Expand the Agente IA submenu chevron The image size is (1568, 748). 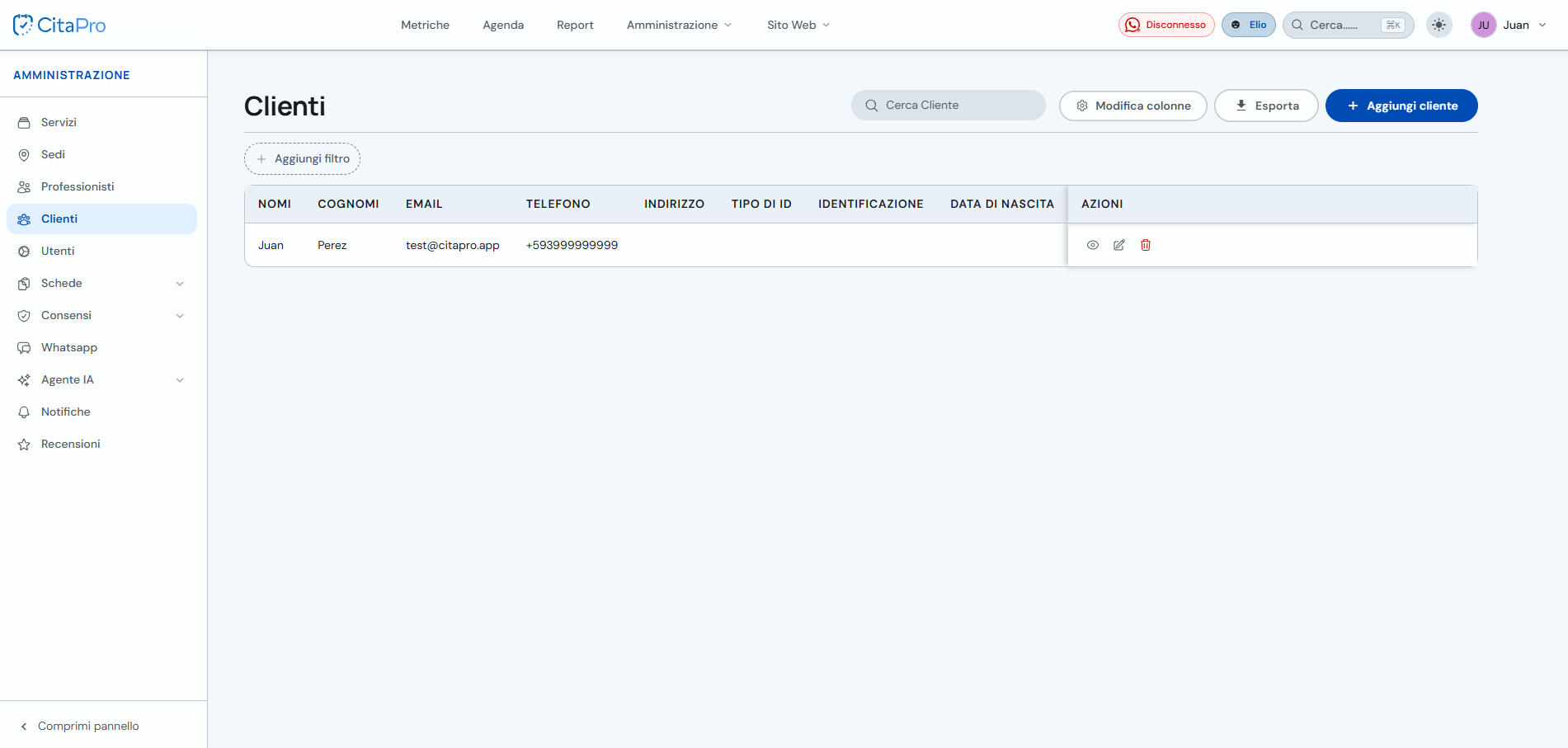click(180, 380)
